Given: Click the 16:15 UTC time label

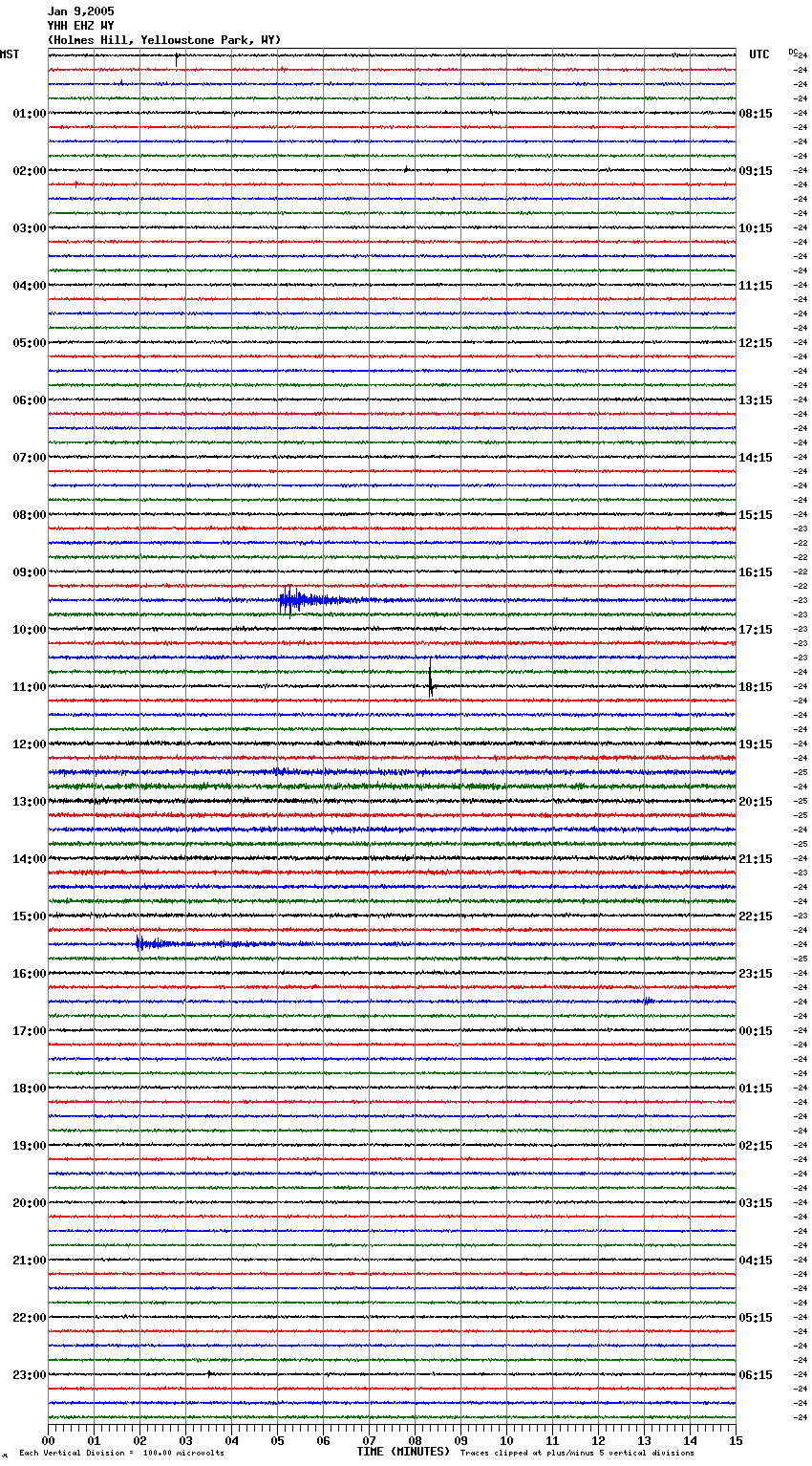Looking at the screenshot, I should point(756,572).
